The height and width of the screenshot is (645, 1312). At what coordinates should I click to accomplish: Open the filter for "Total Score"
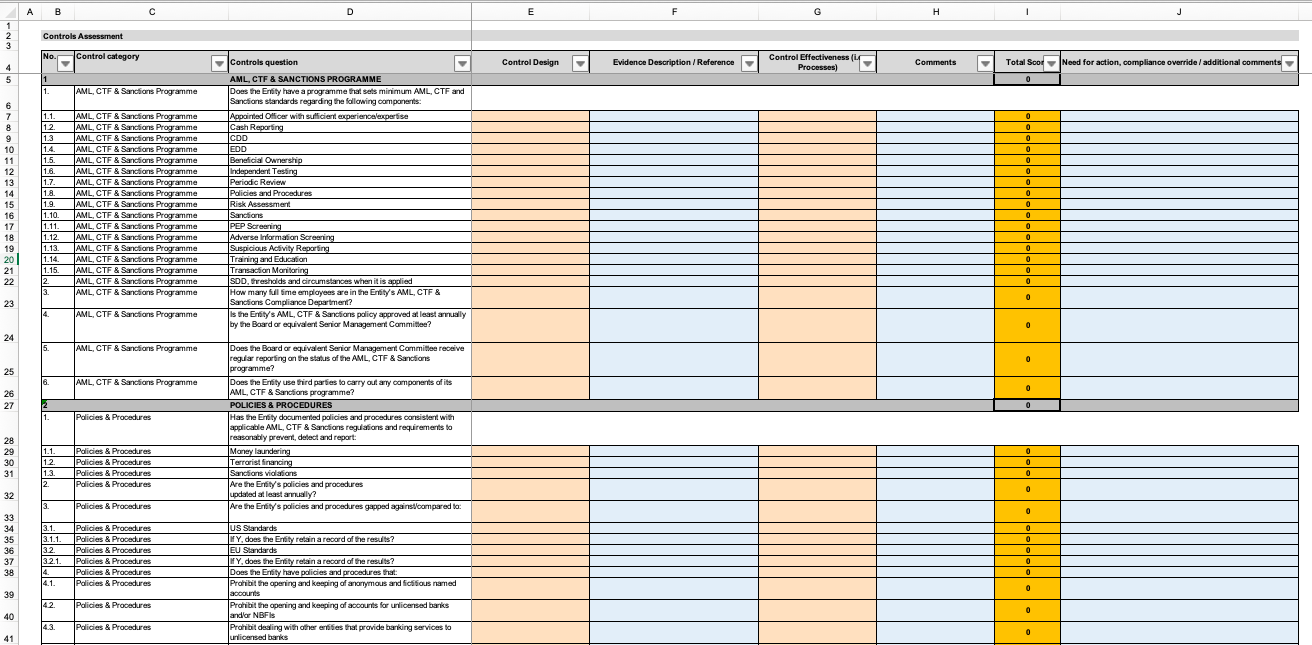[1050, 62]
